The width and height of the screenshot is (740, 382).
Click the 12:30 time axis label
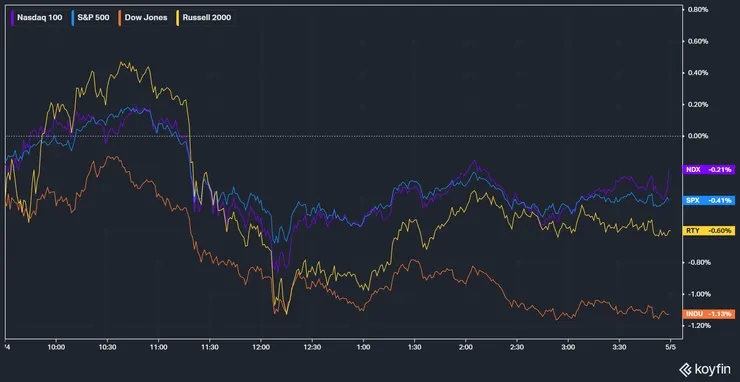[312, 347]
